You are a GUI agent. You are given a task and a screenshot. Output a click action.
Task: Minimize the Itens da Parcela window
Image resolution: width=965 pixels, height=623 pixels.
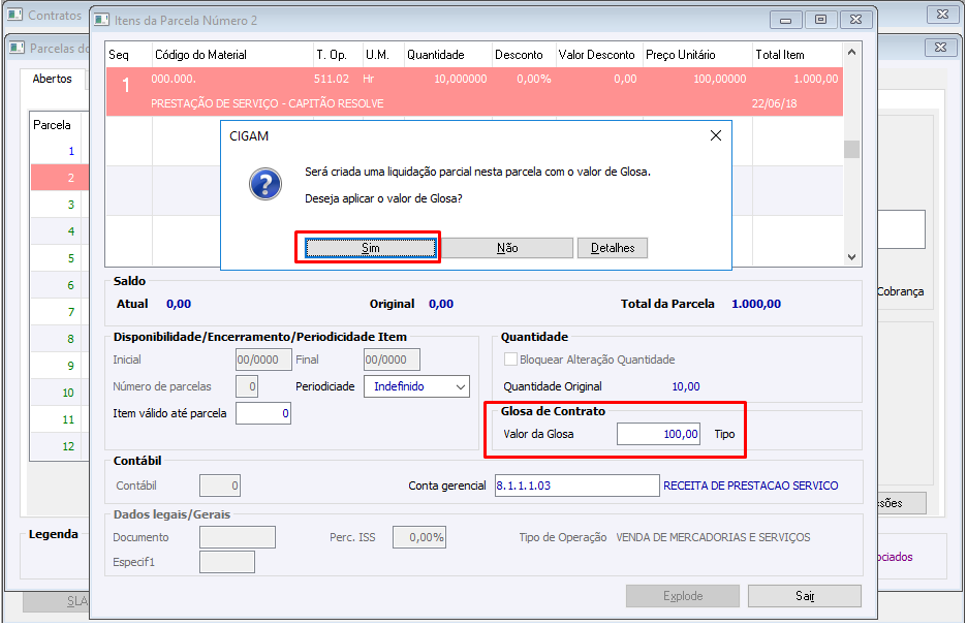tap(785, 20)
